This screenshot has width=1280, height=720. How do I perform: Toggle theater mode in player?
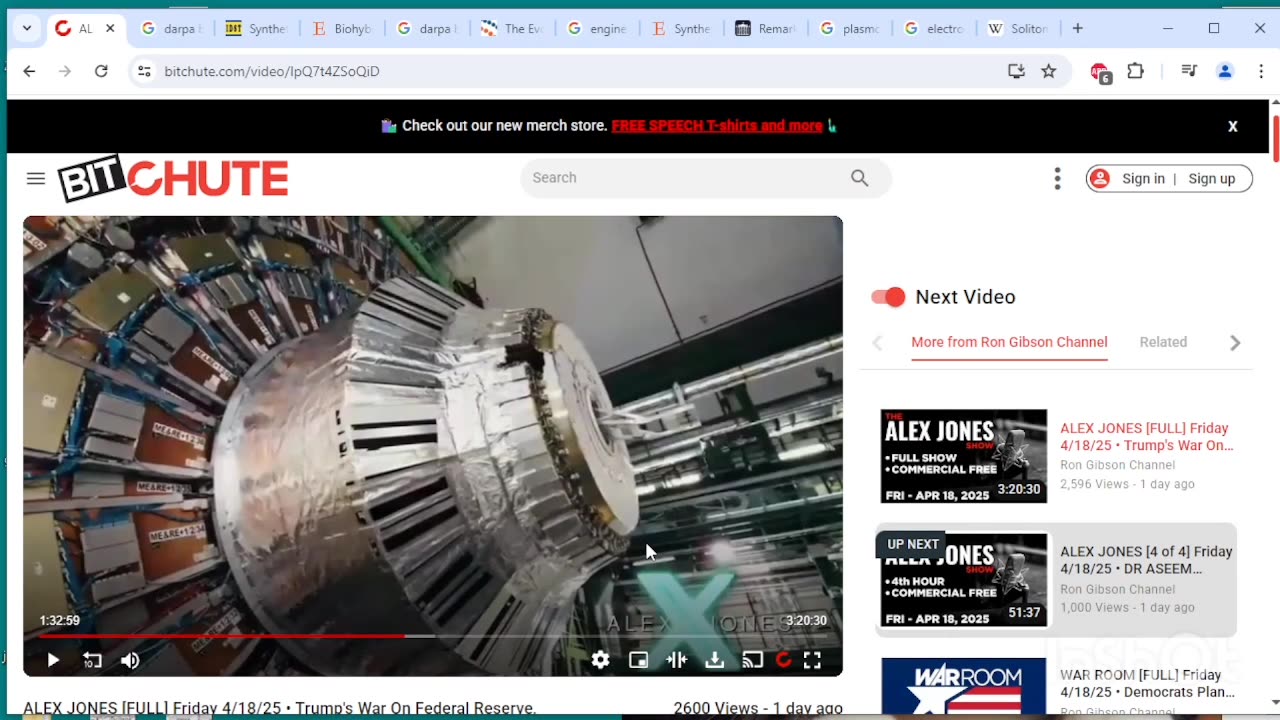tap(677, 660)
